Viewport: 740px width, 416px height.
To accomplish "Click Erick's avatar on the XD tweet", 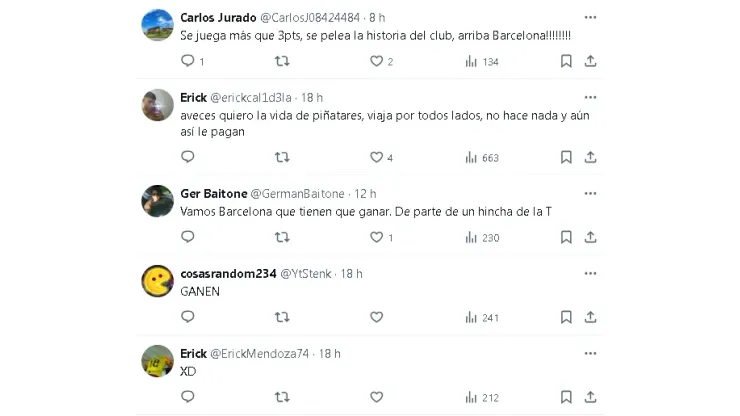I will (x=158, y=361).
